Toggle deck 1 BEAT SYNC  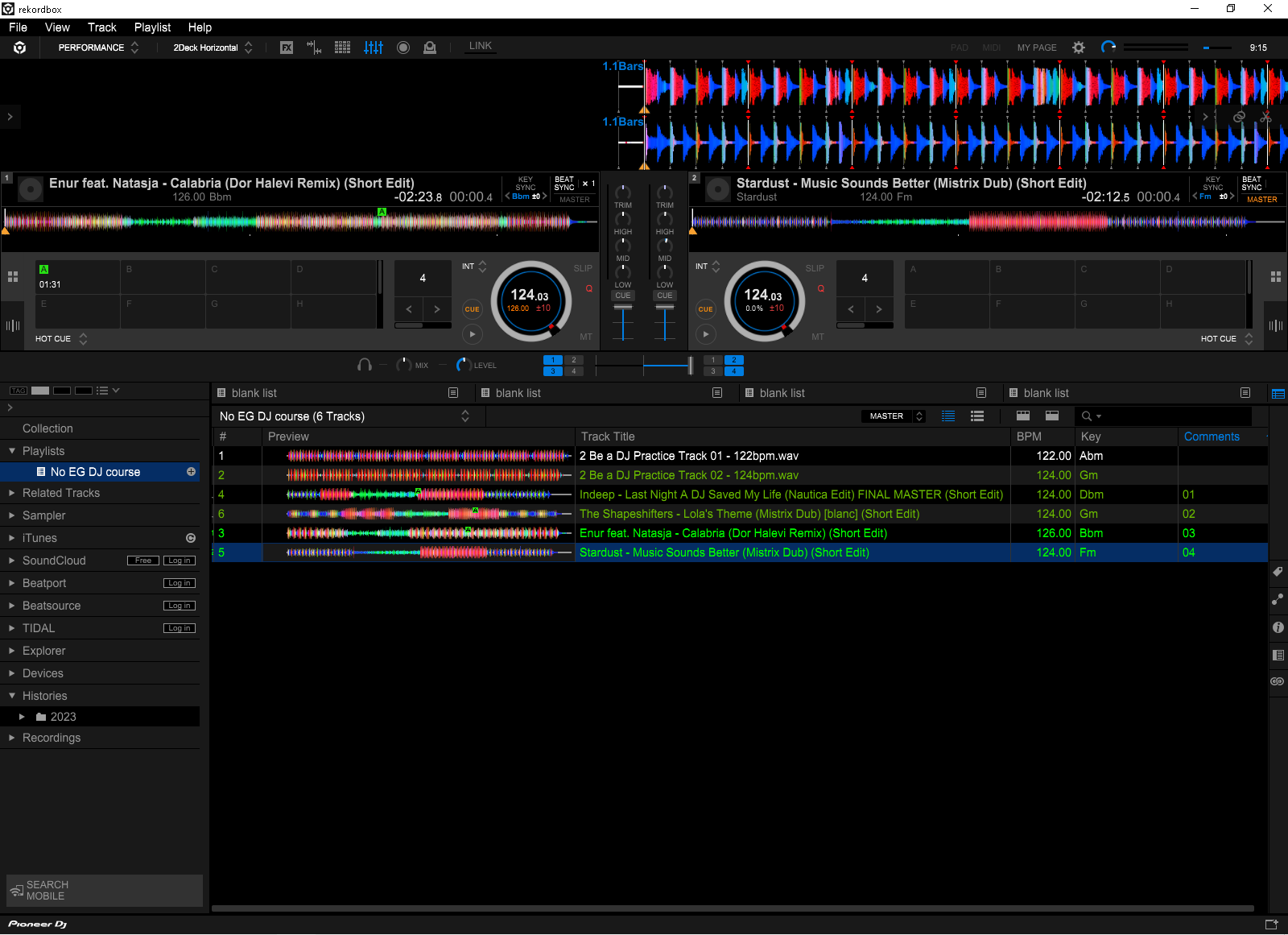click(x=564, y=184)
